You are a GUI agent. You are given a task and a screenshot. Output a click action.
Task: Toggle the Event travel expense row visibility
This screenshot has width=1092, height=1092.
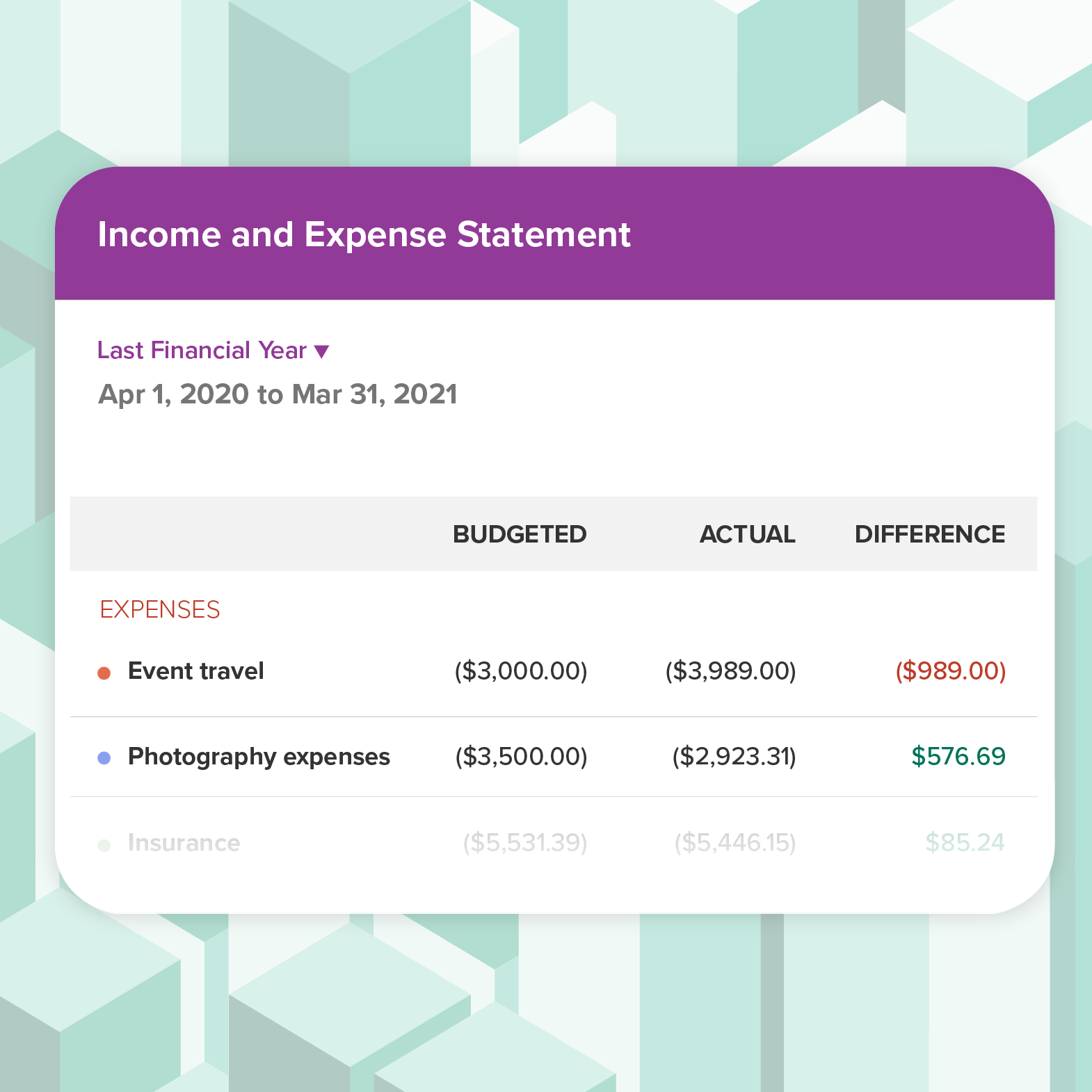tap(105, 672)
